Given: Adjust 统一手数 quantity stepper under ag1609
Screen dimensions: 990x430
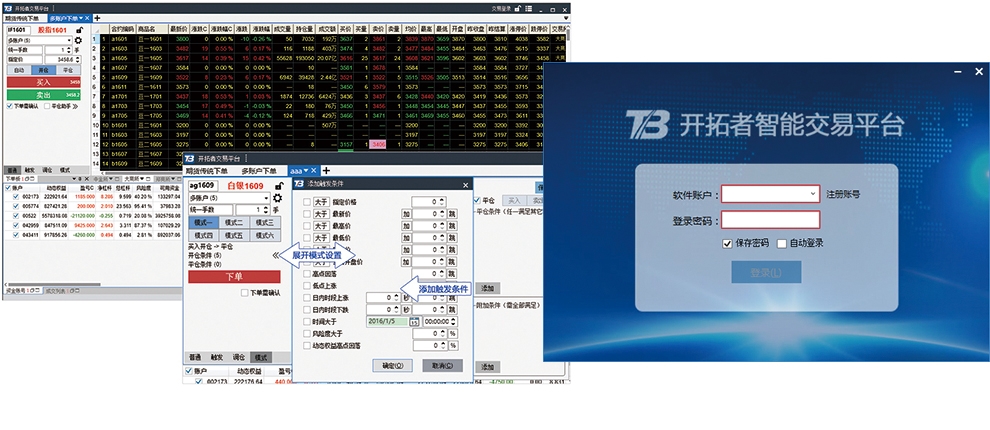Looking at the screenshot, I should pyautogui.click(x=266, y=210).
